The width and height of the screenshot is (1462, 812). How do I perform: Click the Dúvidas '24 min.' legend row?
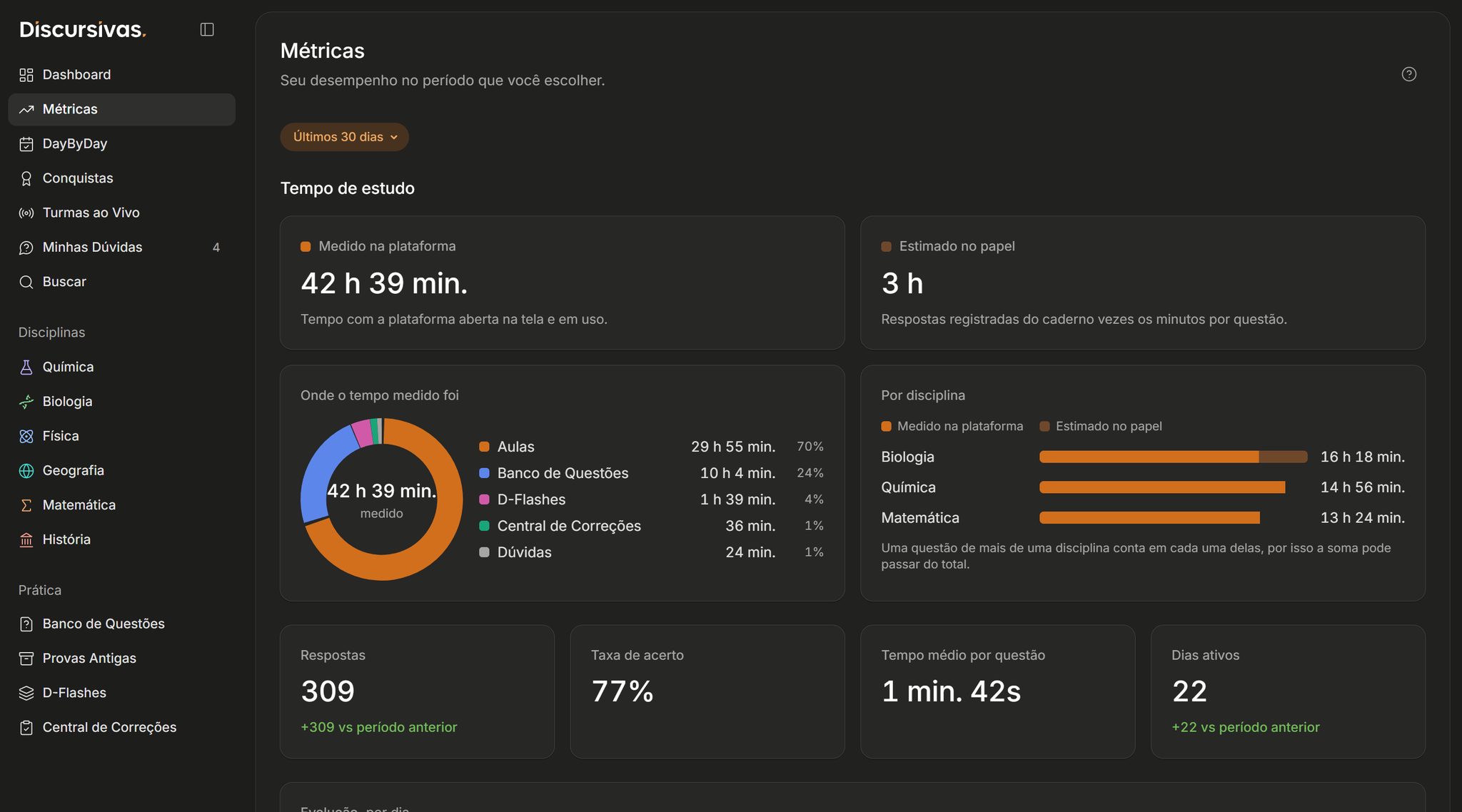pos(651,552)
